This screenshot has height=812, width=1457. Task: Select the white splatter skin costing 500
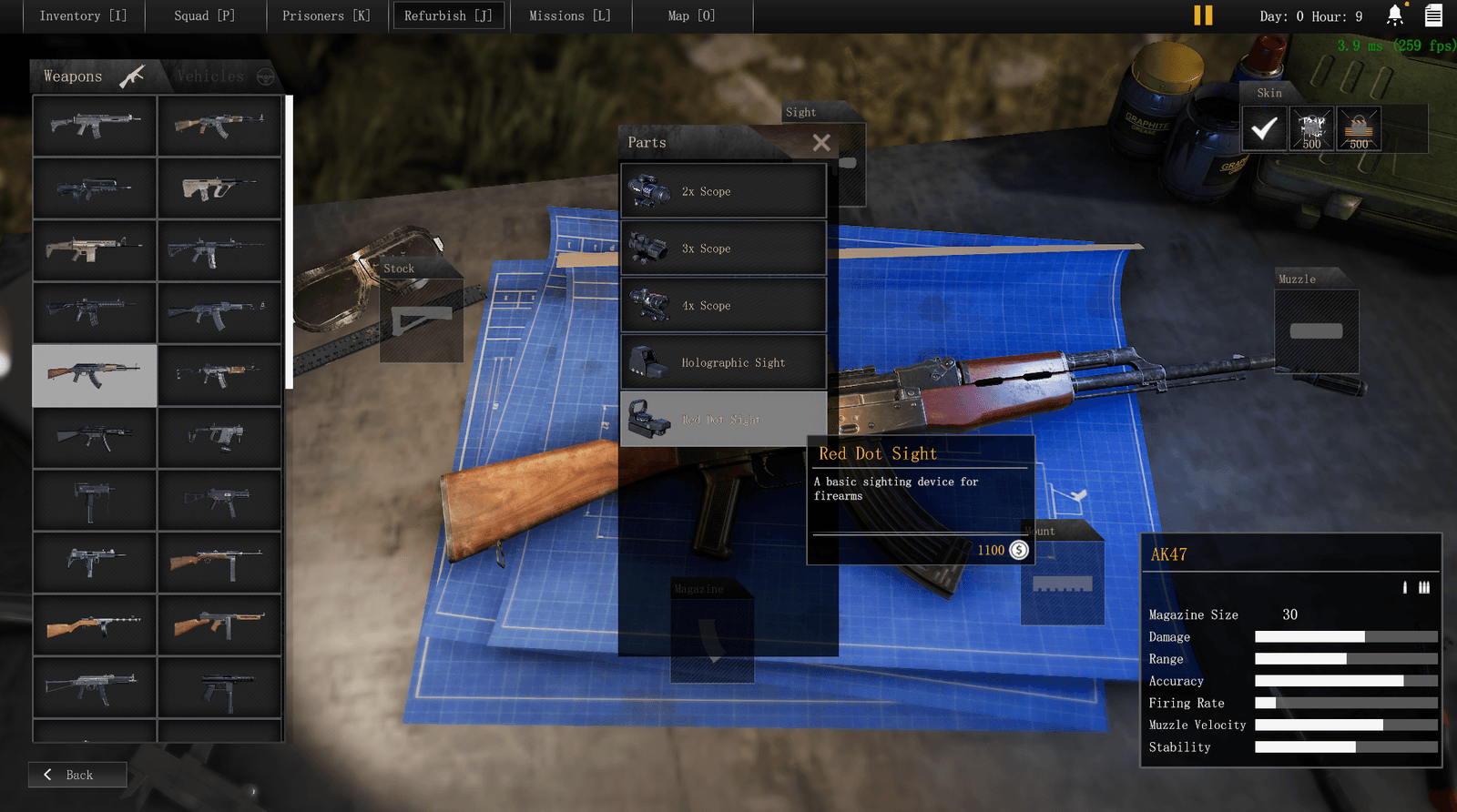1311,128
